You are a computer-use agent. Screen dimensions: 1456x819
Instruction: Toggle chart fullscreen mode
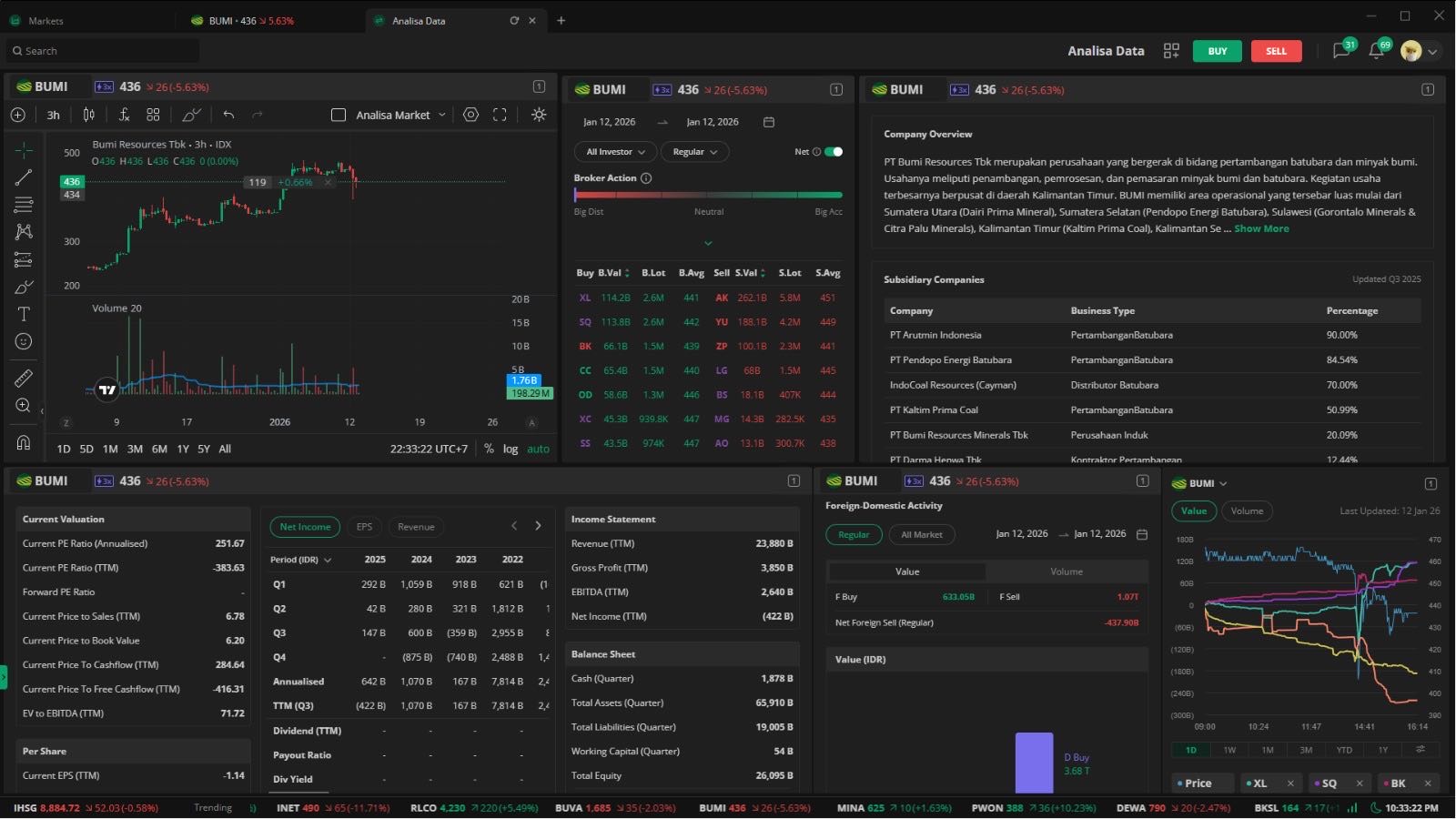click(x=500, y=115)
